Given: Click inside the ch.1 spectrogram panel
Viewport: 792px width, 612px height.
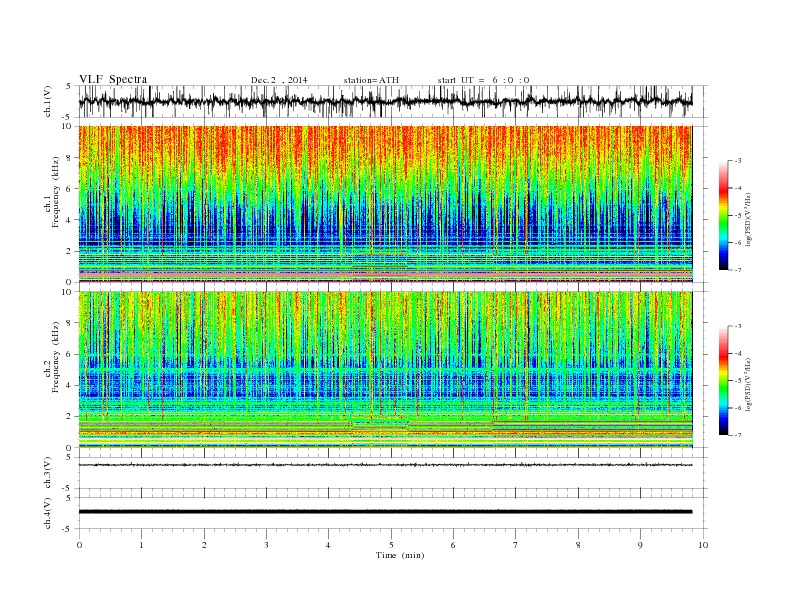Looking at the screenshot, I should [x=385, y=204].
